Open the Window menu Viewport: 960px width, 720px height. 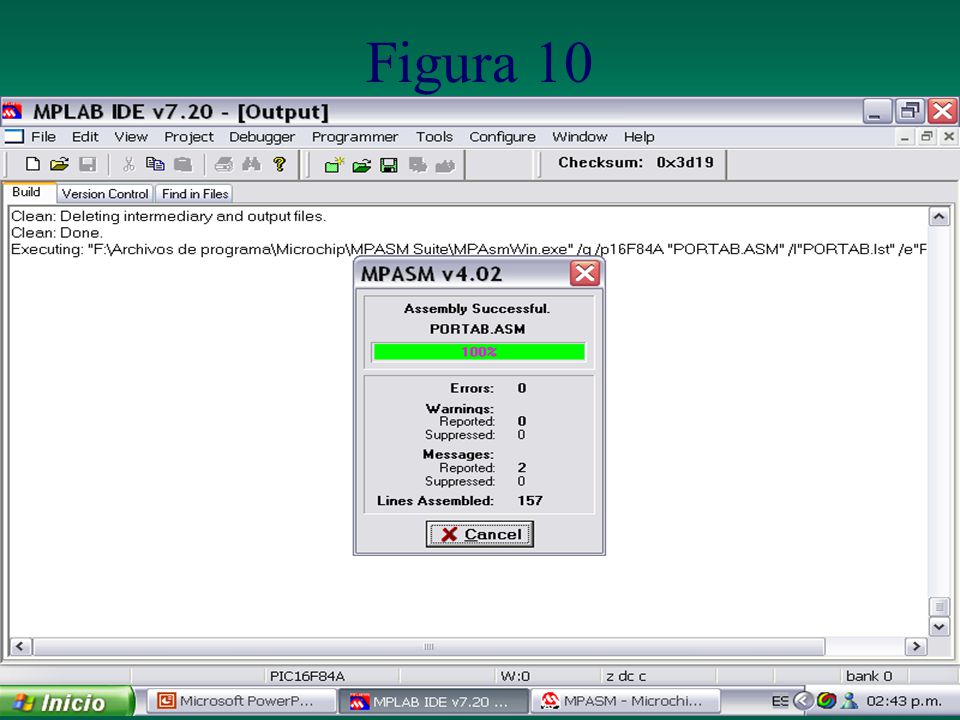(579, 137)
